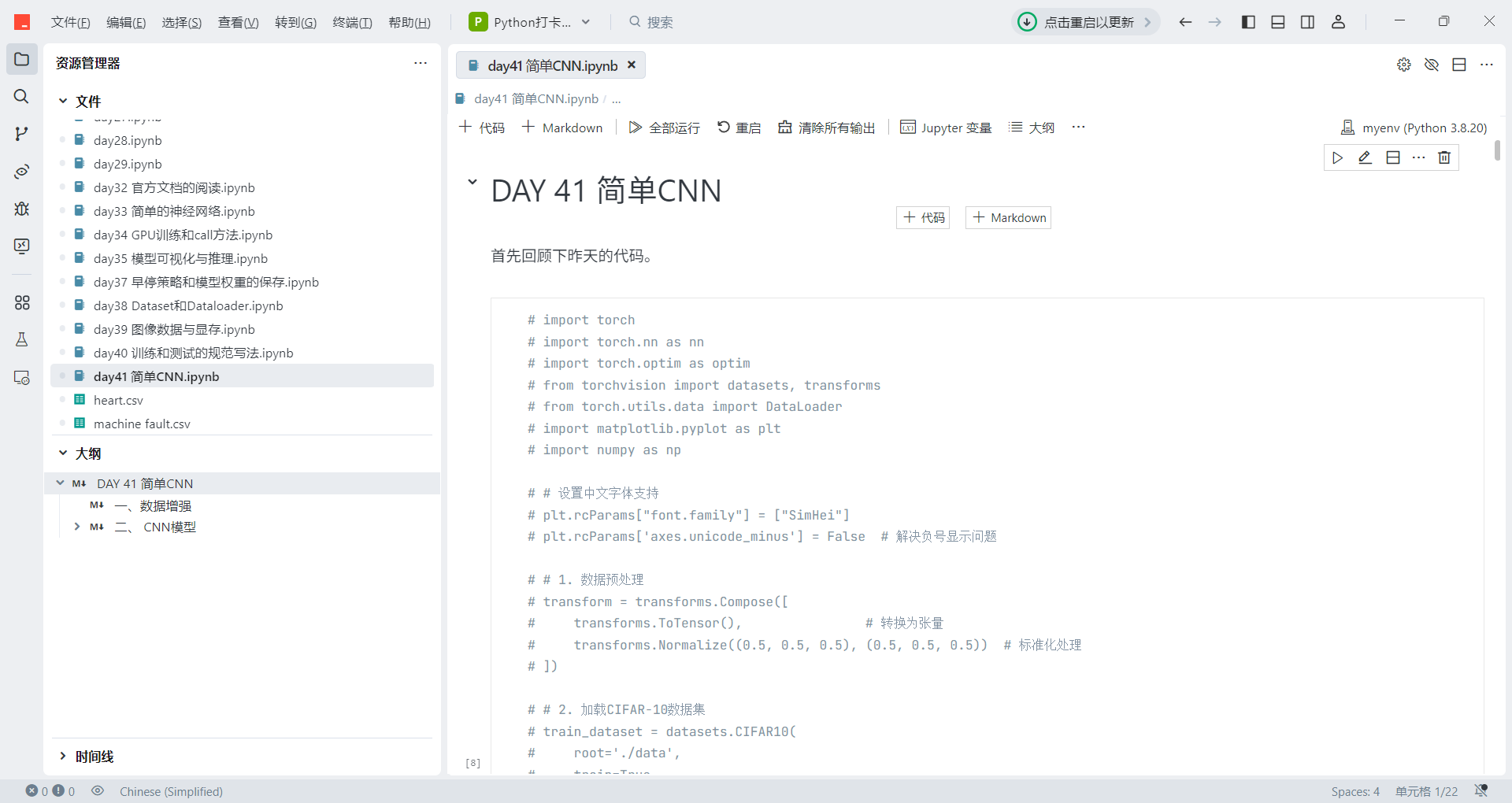Click 点击重启以更新 to restart and update

tap(1085, 22)
